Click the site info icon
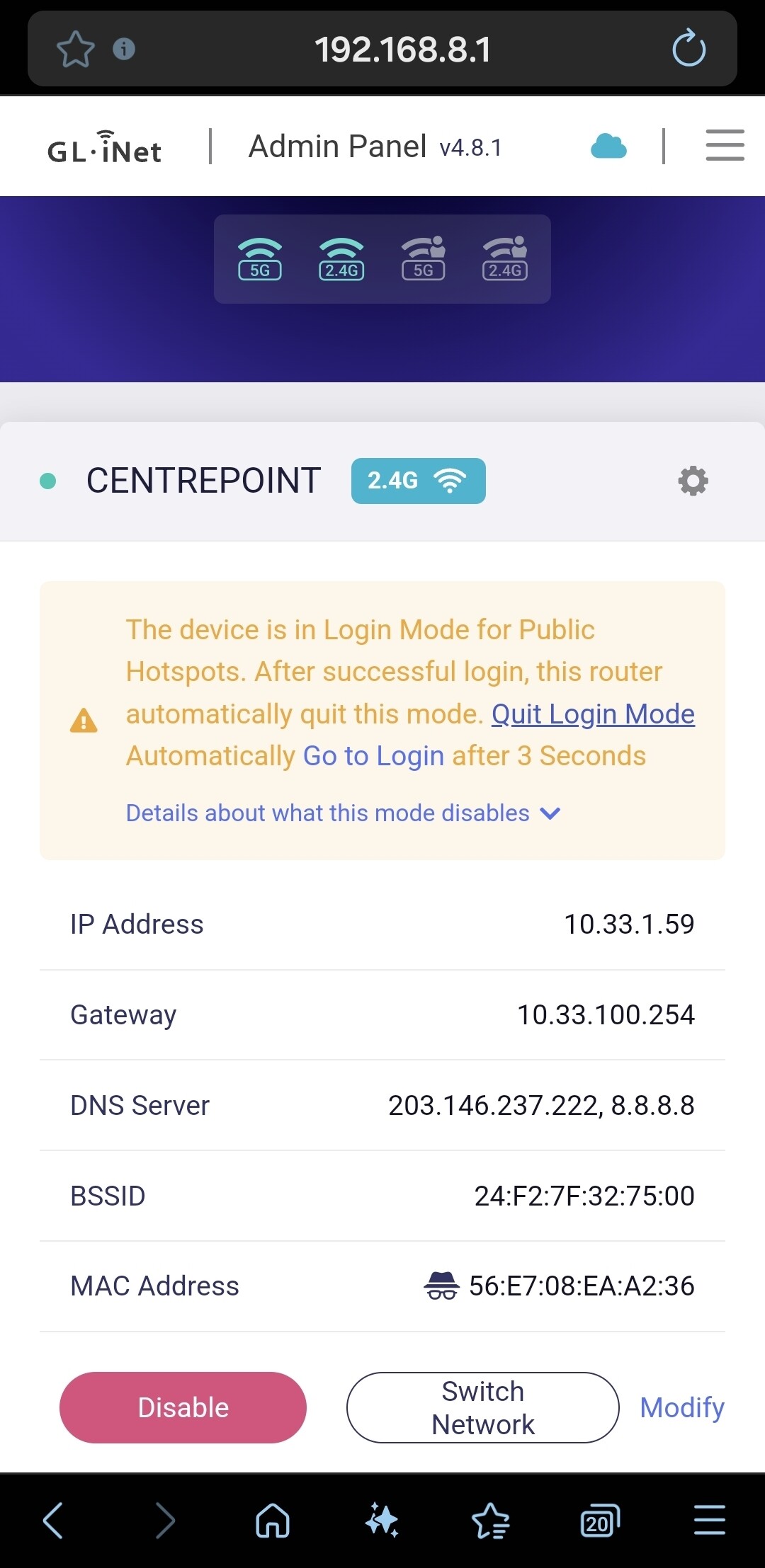765x1568 pixels. (124, 49)
